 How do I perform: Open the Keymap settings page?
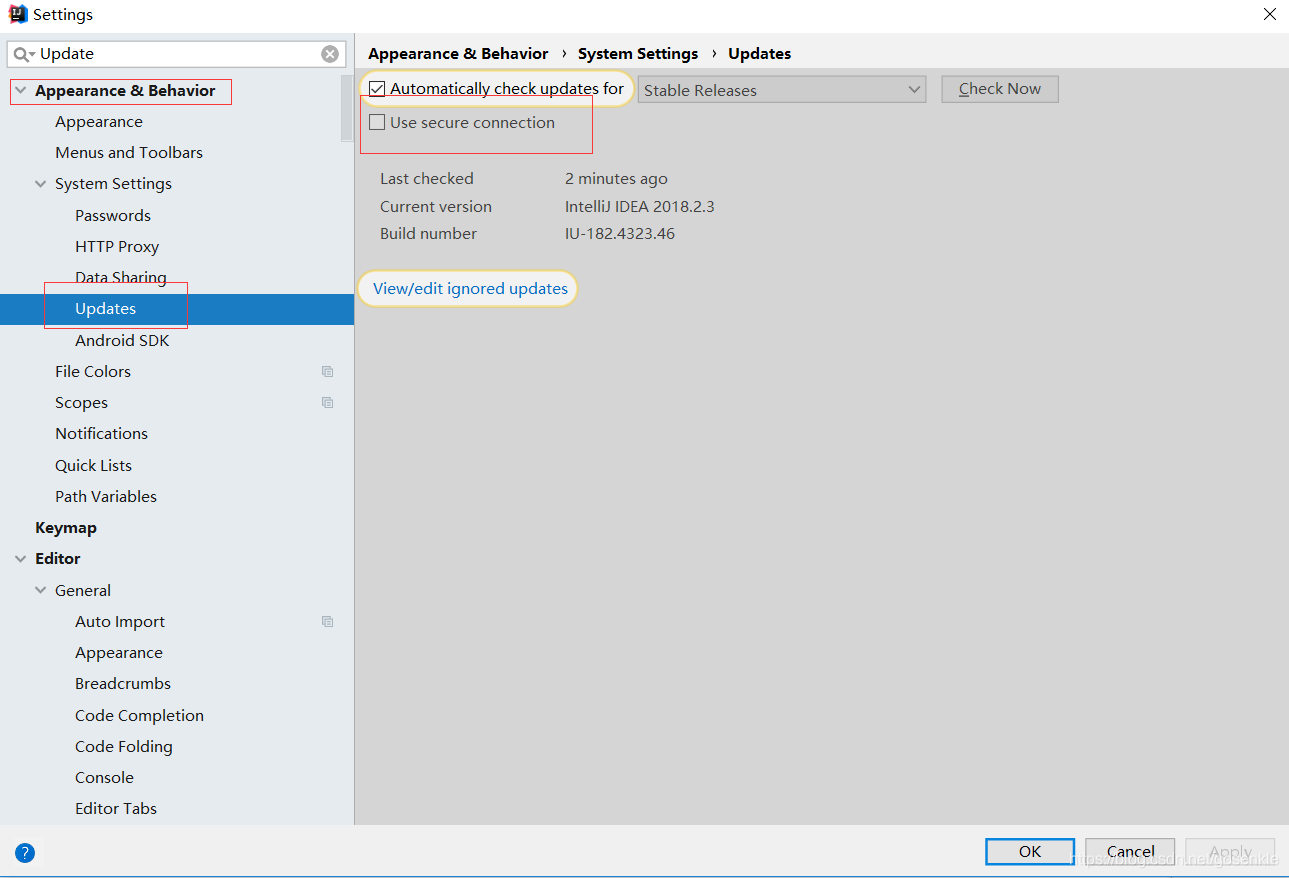[x=66, y=528]
